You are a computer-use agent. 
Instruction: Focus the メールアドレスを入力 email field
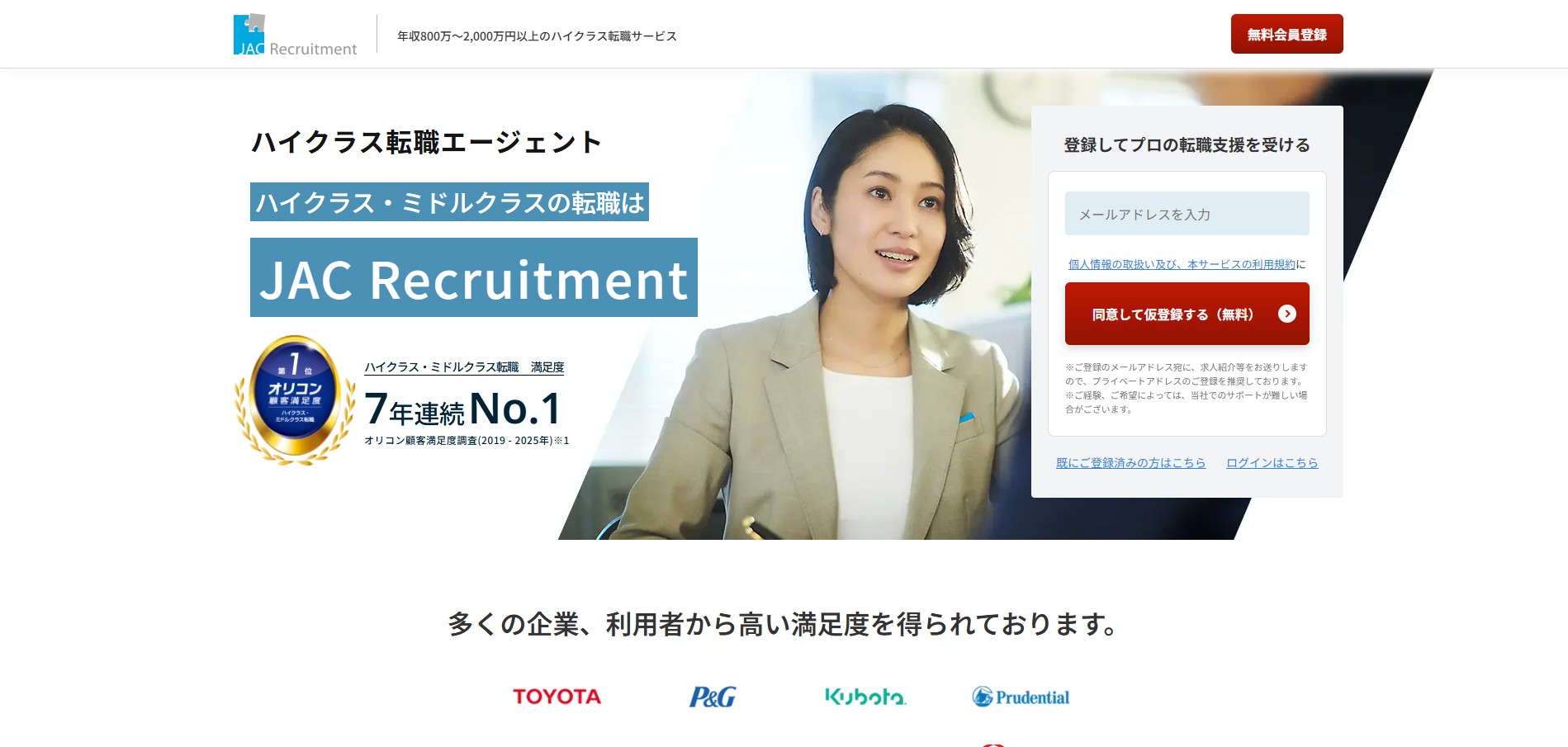(x=1187, y=214)
